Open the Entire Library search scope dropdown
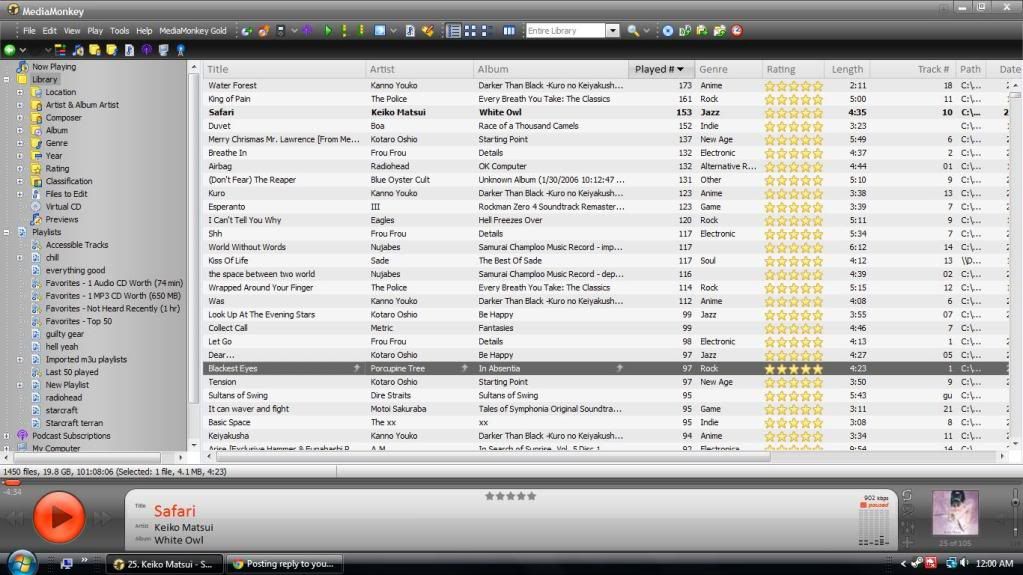 (x=613, y=31)
